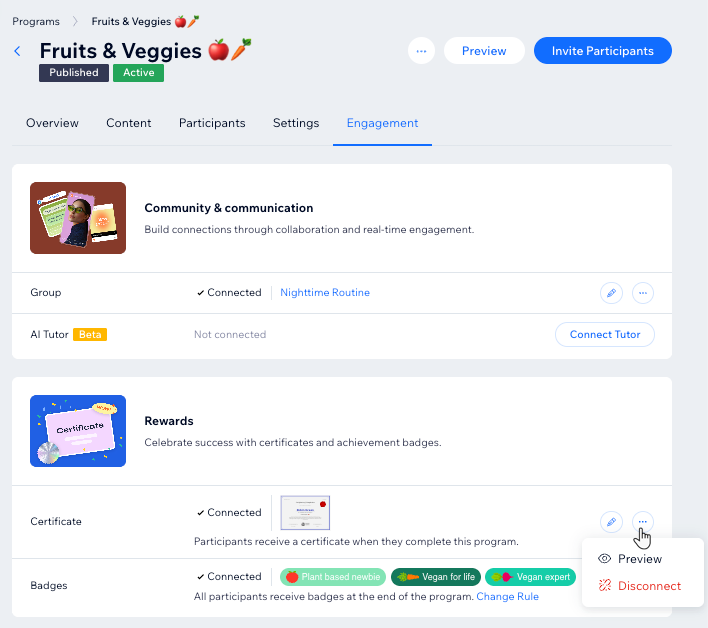The image size is (708, 628).
Task: Open the Nighttime Routine group link
Action: click(x=325, y=293)
